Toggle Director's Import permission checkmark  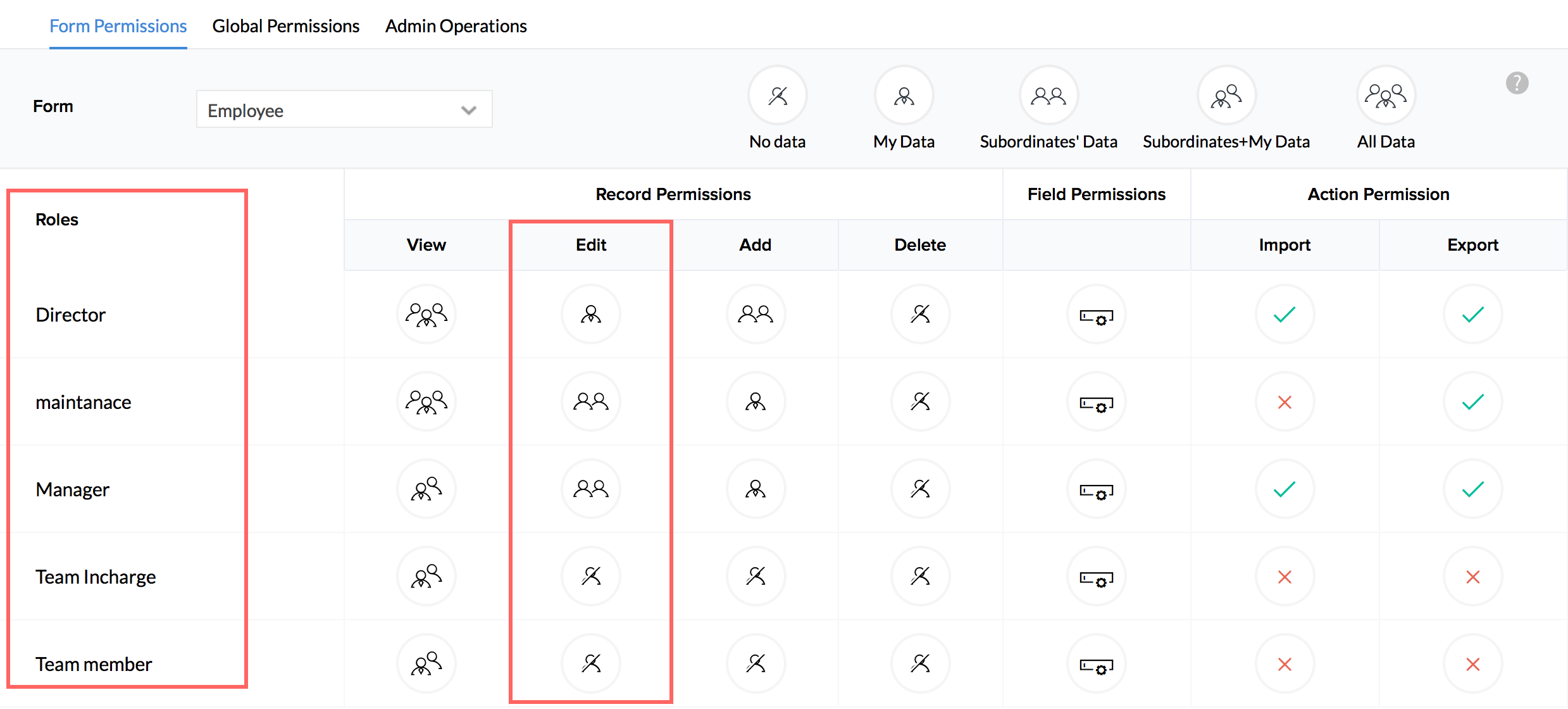click(x=1285, y=314)
